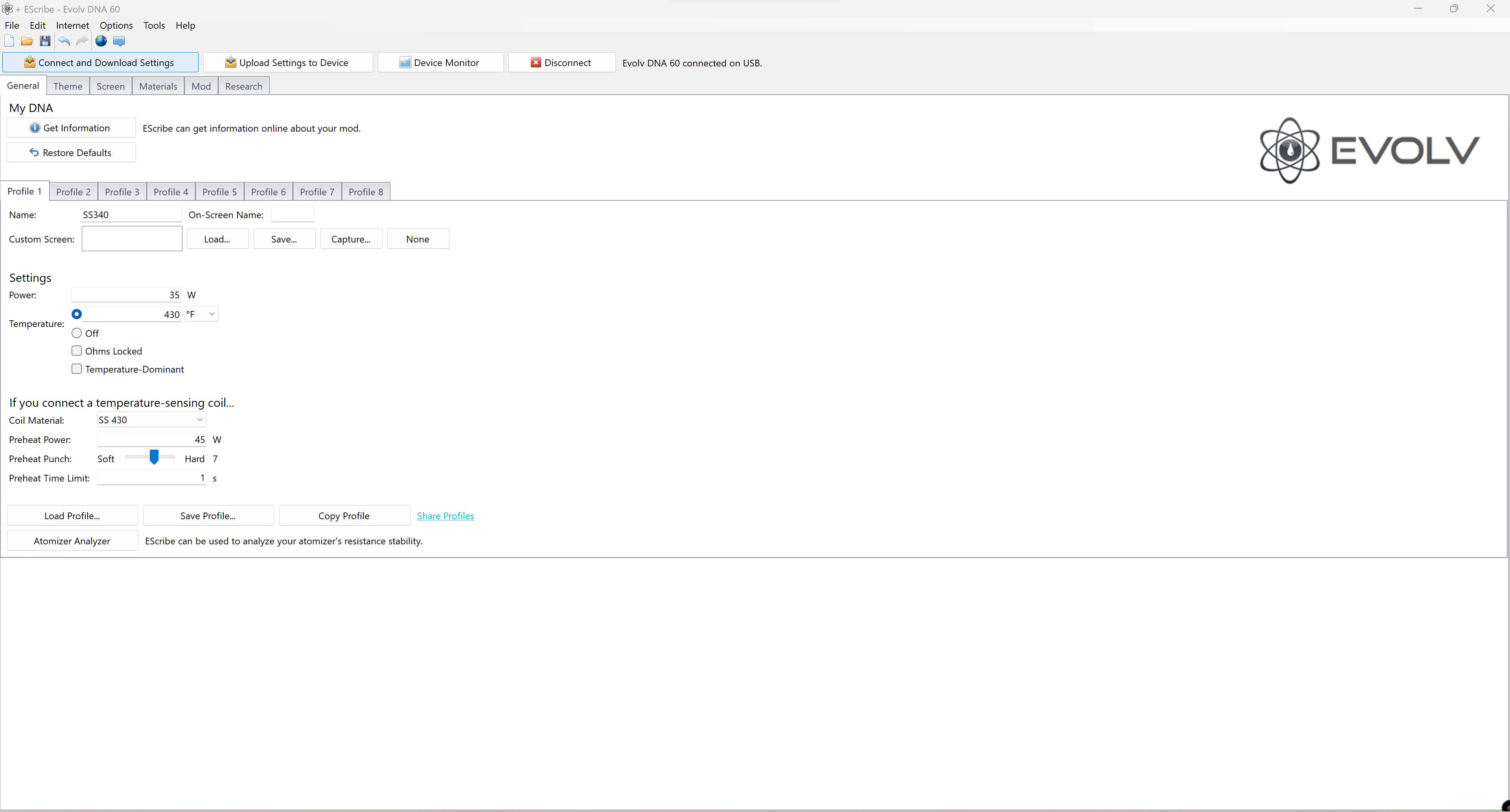Image resolution: width=1510 pixels, height=812 pixels.
Task: Open the Tools menu
Action: point(154,25)
